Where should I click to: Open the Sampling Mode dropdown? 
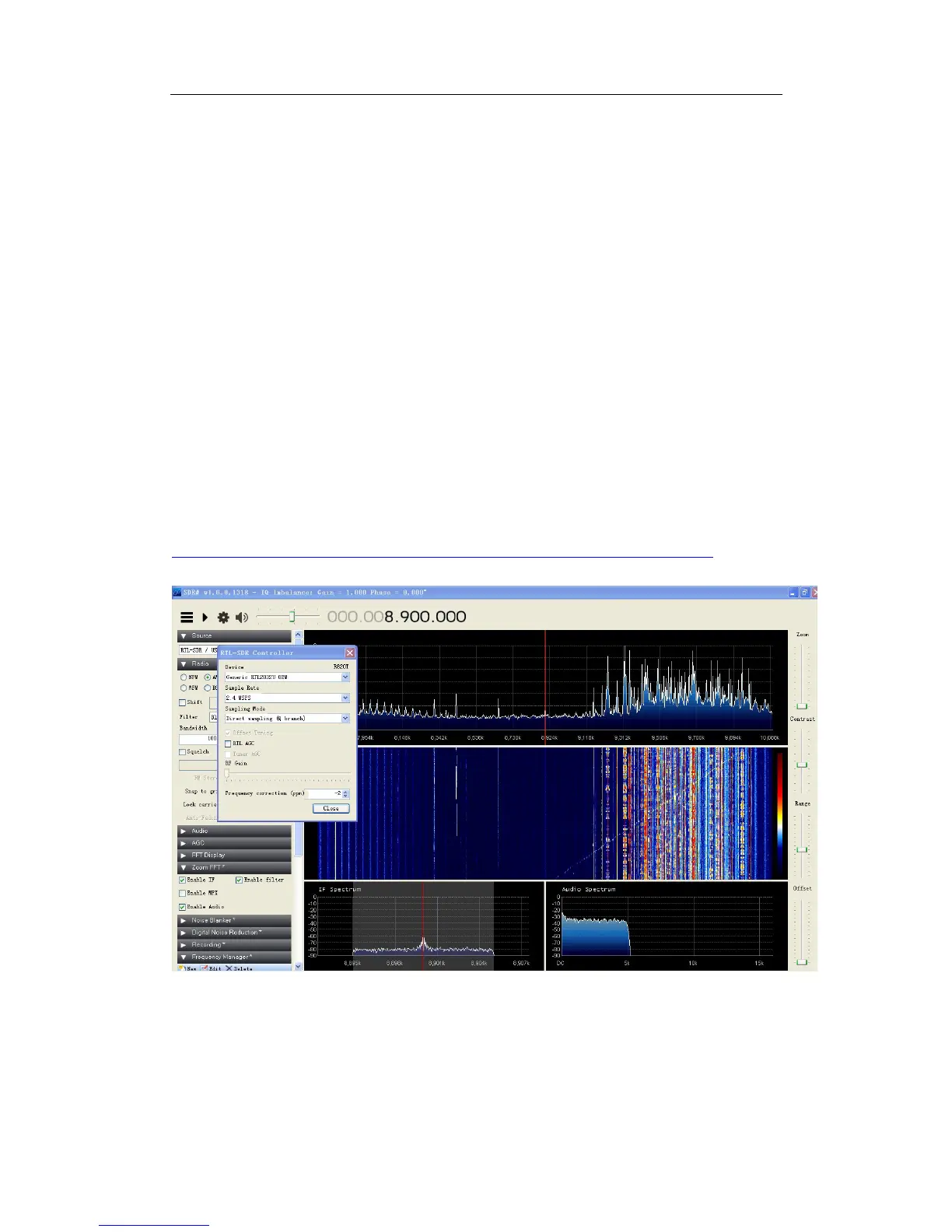(x=345, y=719)
